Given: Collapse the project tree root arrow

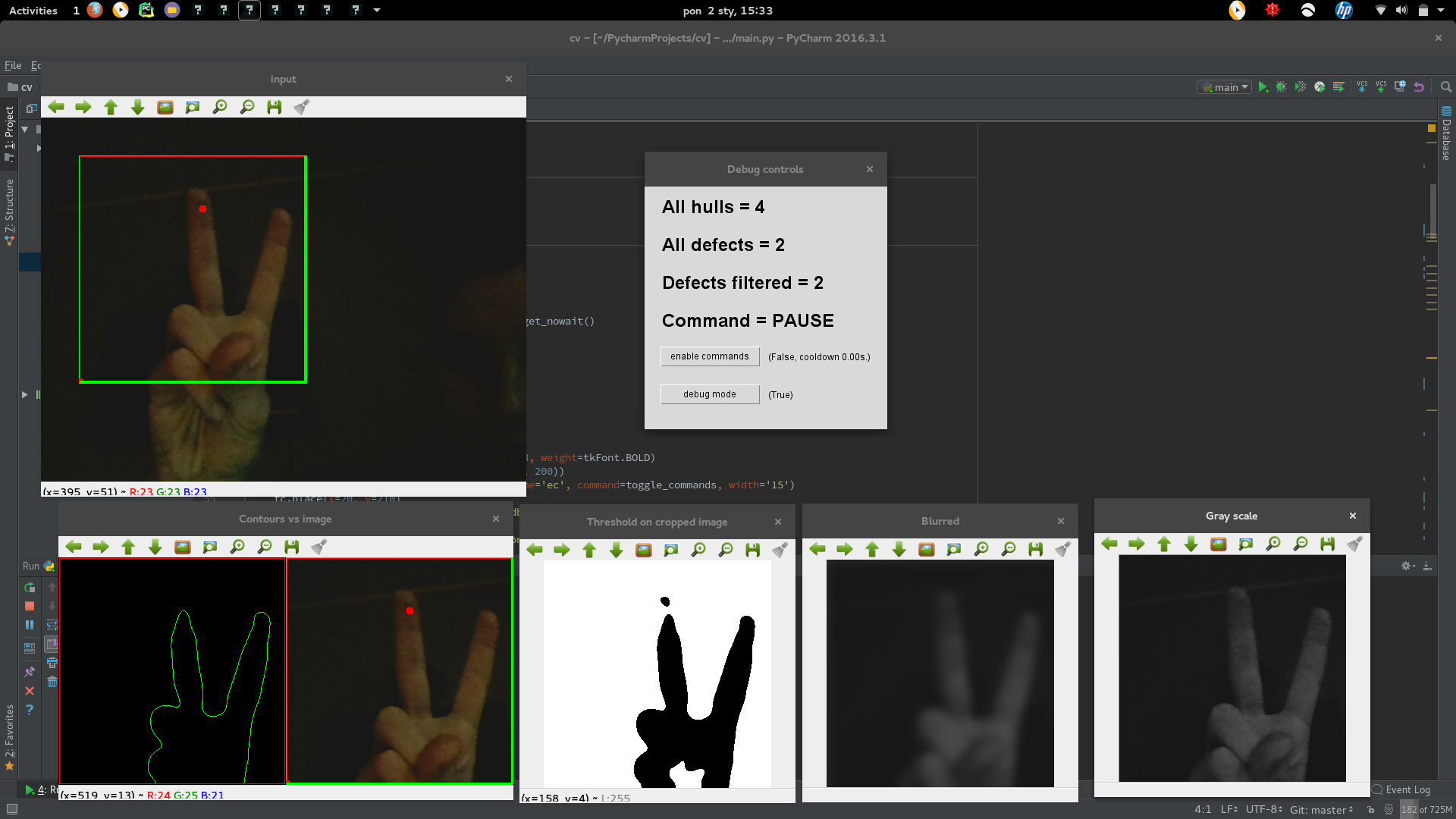Looking at the screenshot, I should [x=25, y=130].
